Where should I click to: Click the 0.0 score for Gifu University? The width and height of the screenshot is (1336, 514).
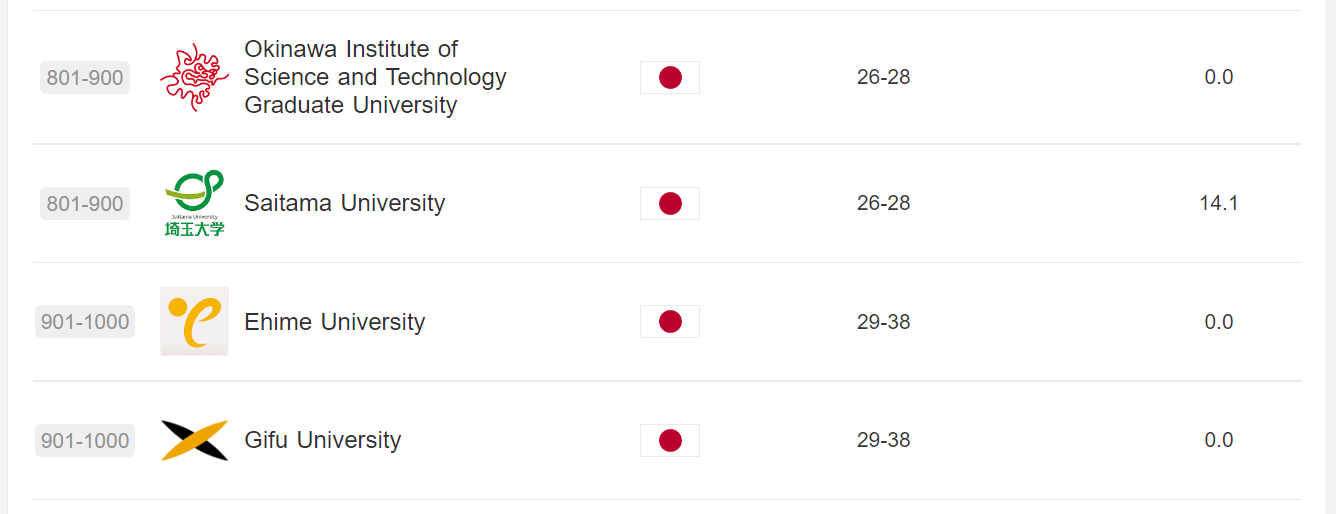[1218, 440]
